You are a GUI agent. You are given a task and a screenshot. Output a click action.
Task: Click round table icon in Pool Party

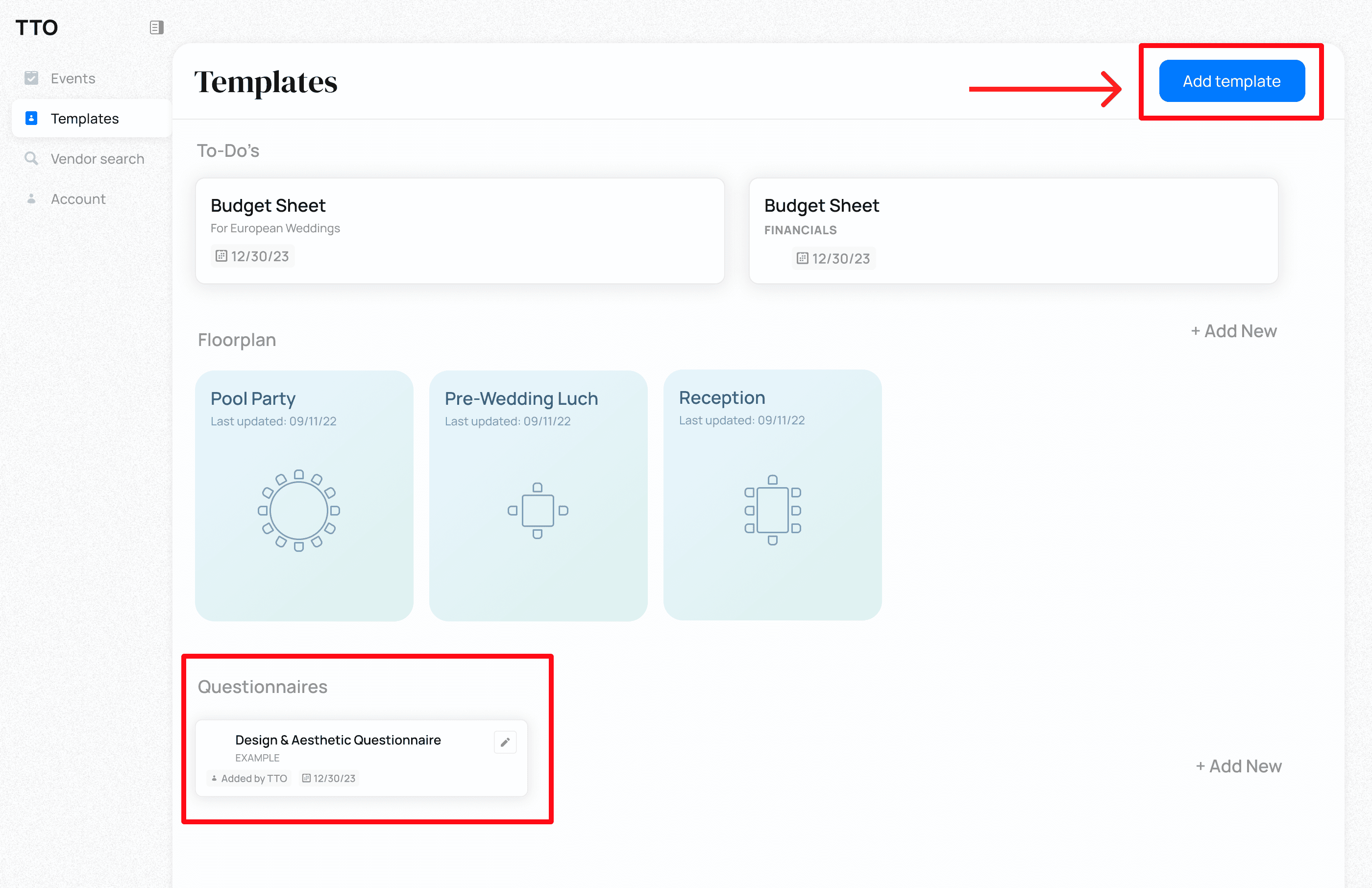(x=298, y=510)
